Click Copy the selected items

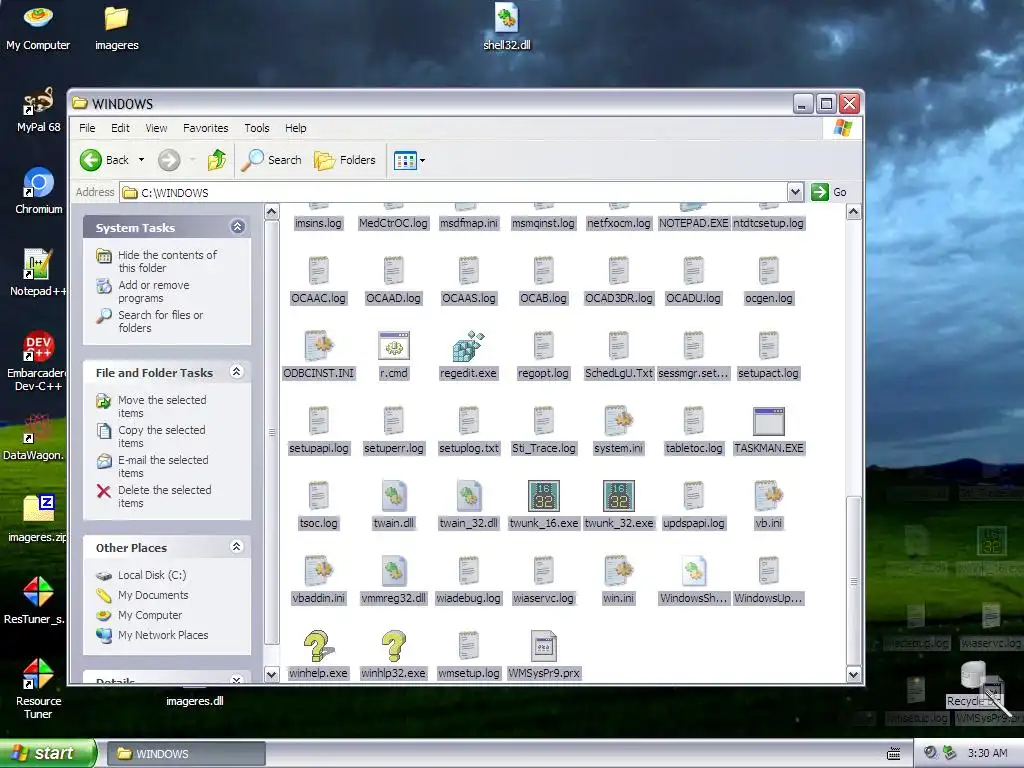pyautogui.click(x=161, y=436)
